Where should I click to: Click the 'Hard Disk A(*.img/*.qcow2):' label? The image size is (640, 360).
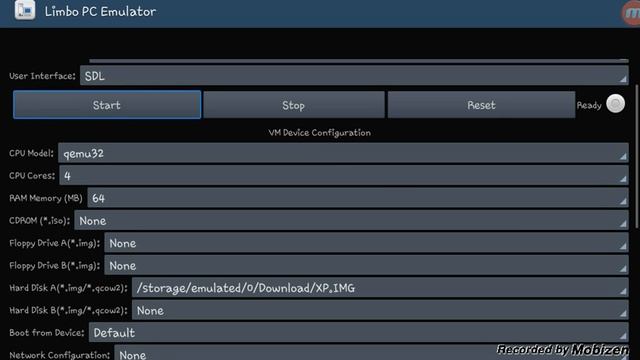pos(69,288)
